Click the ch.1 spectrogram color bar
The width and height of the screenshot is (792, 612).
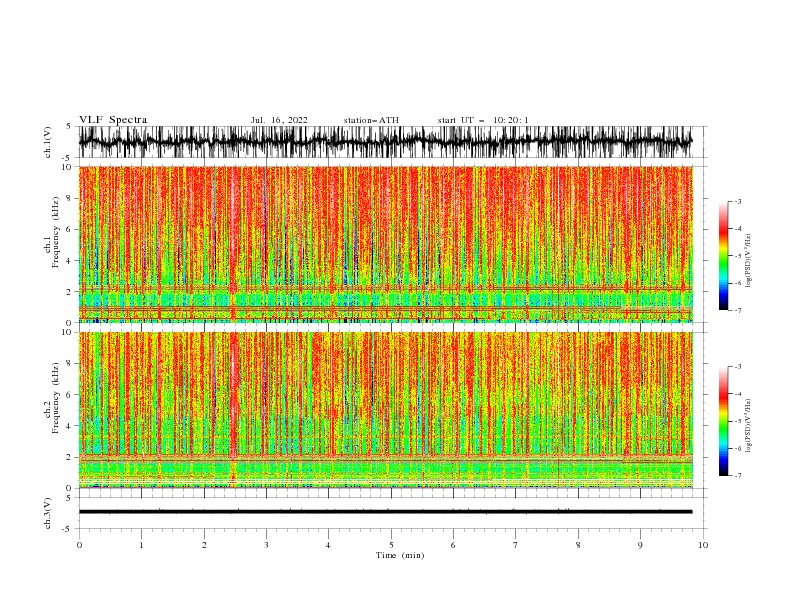[723, 256]
